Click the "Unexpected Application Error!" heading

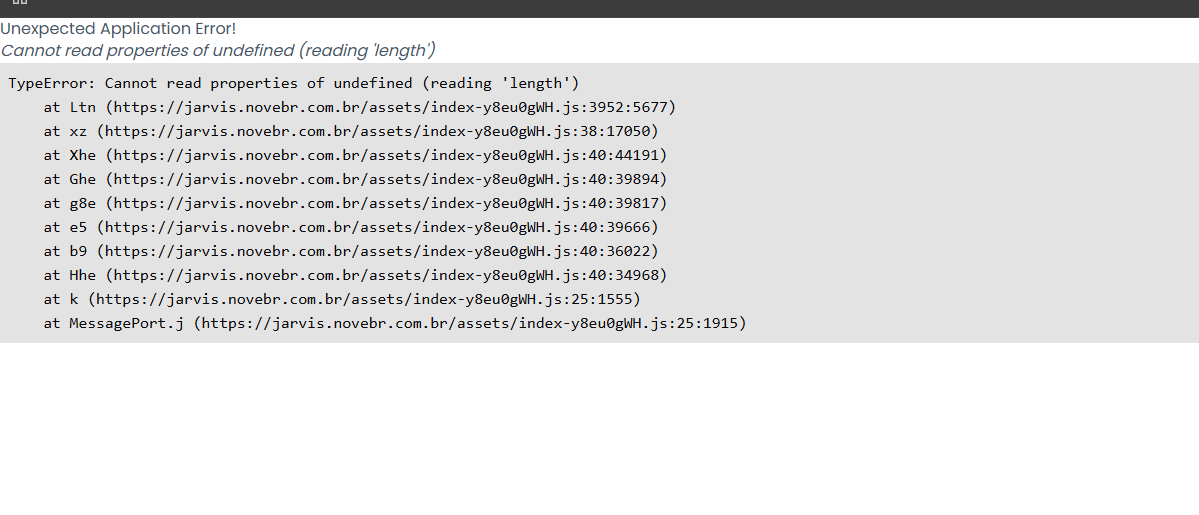118,29
